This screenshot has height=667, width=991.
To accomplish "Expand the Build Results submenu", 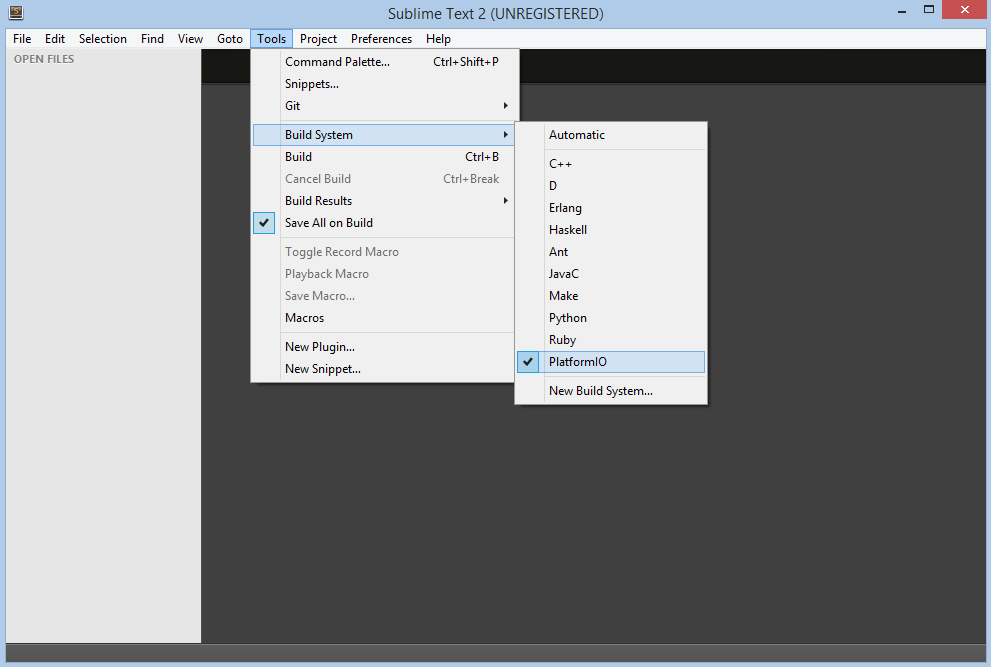I will (384, 200).
